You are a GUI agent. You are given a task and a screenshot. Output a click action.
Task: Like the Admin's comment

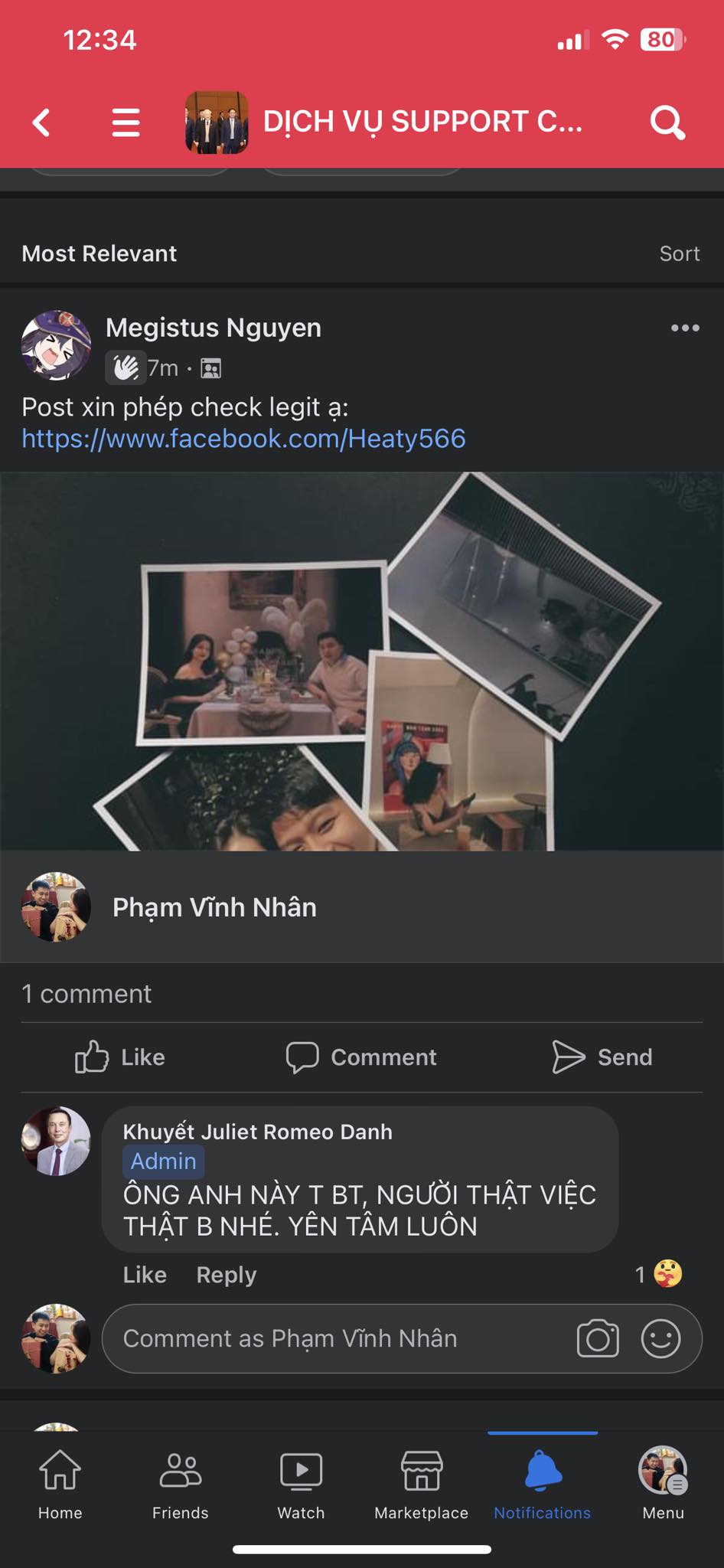tap(145, 1275)
